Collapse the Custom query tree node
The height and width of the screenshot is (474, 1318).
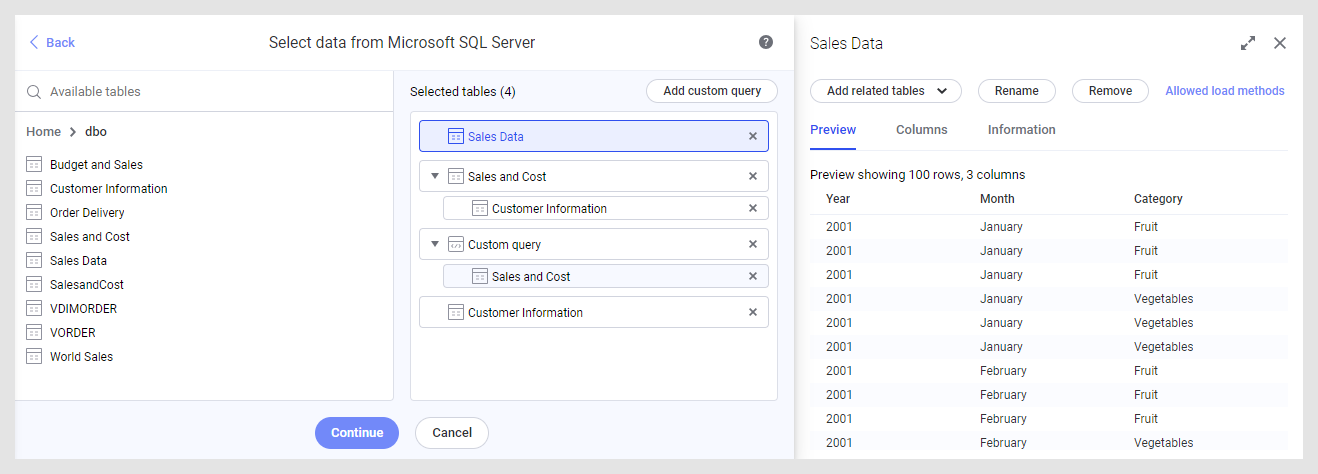(435, 244)
